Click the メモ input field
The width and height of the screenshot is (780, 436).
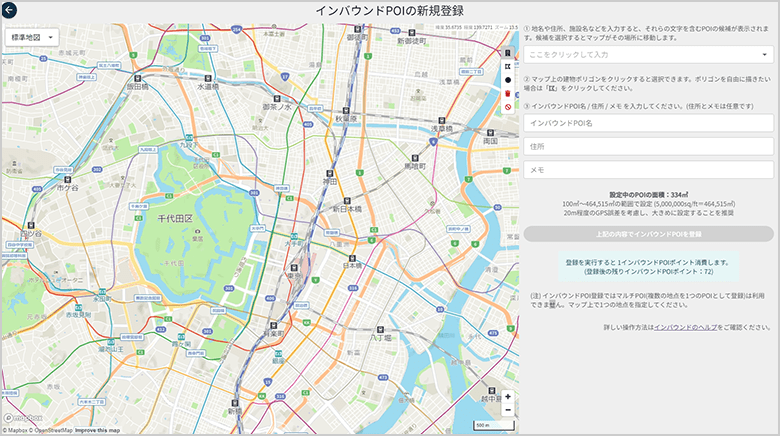649,170
